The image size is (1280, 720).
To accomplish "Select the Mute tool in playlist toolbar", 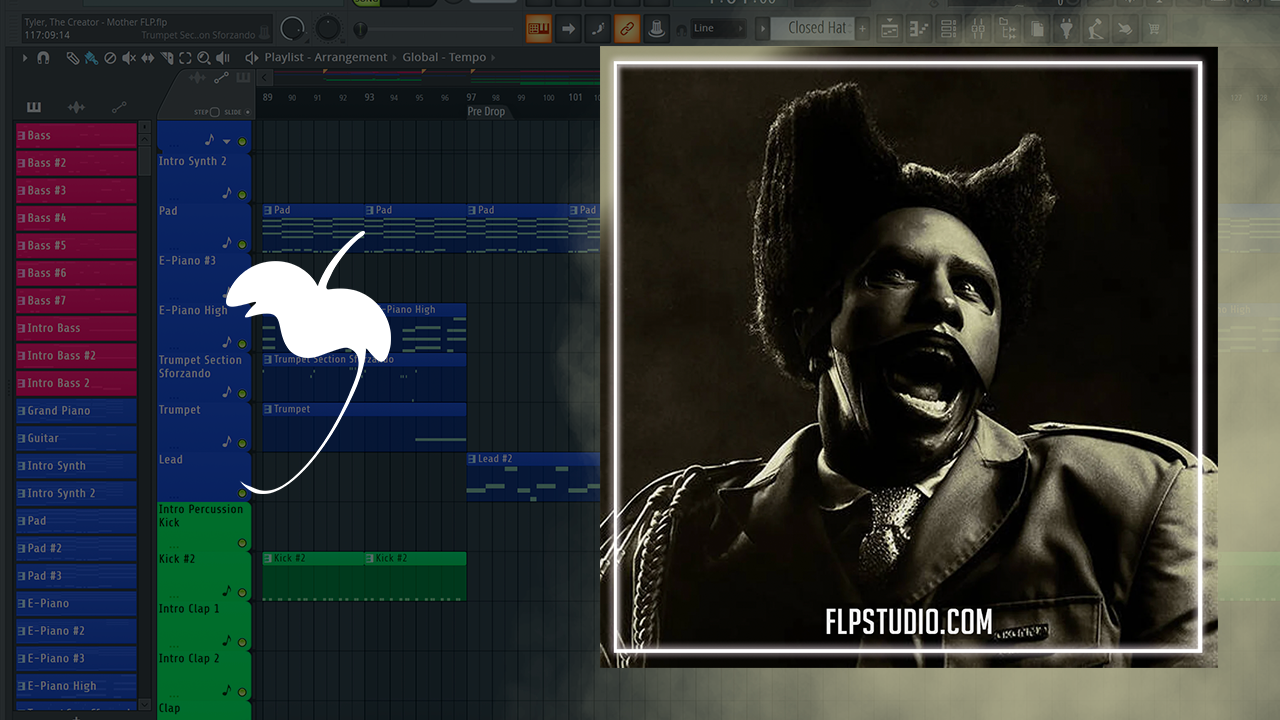I will 128,58.
